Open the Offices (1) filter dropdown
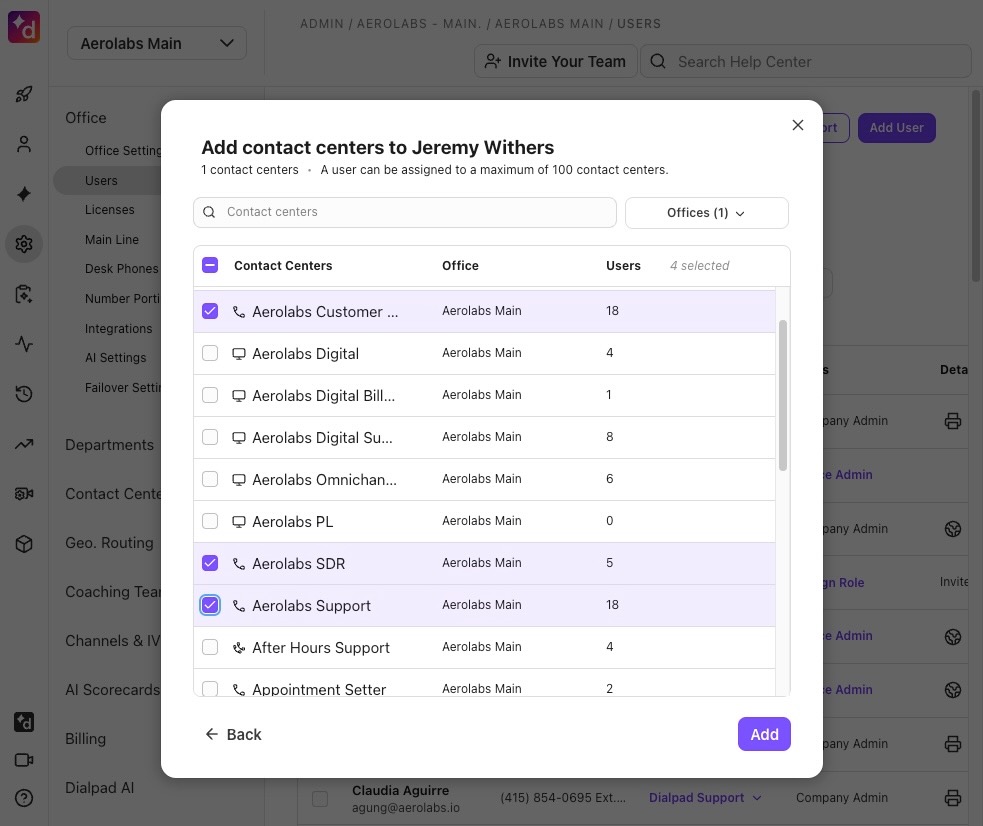 [x=707, y=213]
